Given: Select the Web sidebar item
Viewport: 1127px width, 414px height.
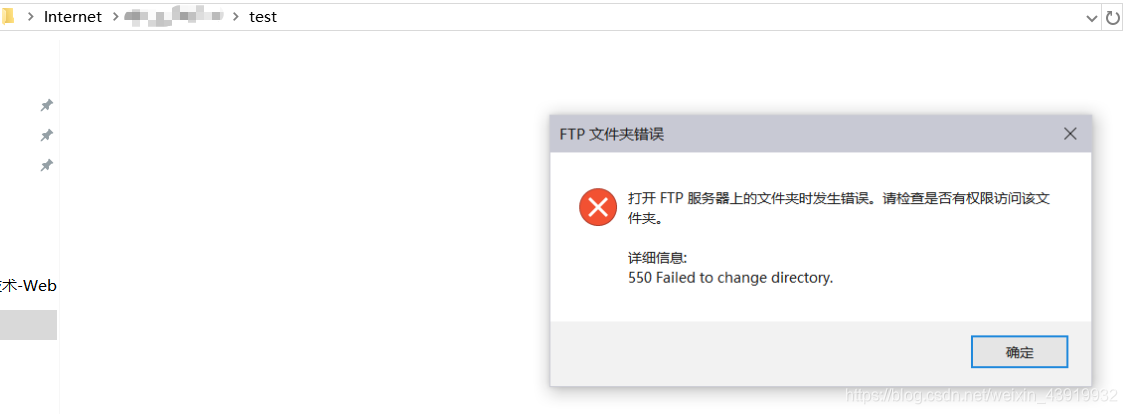Looking at the screenshot, I should [x=28, y=286].
